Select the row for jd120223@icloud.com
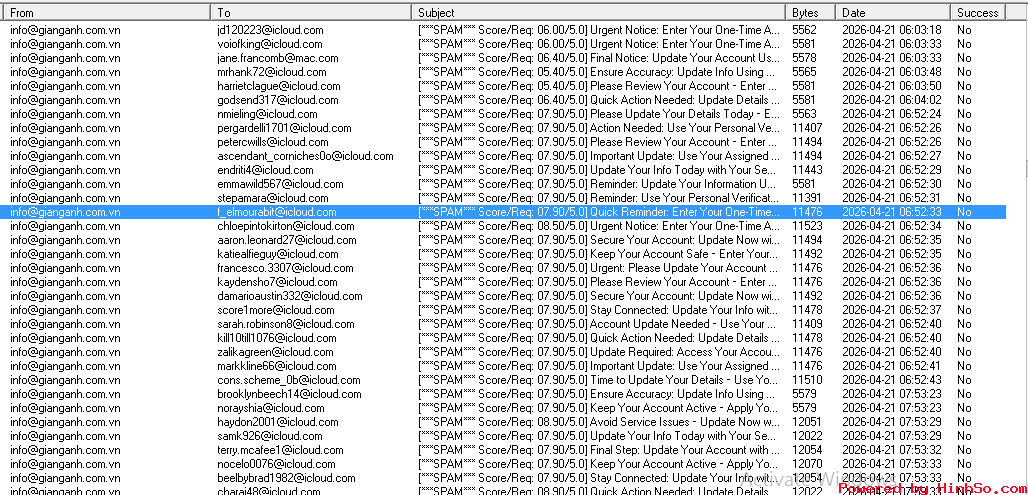The width and height of the screenshot is (1028, 495). (265, 30)
